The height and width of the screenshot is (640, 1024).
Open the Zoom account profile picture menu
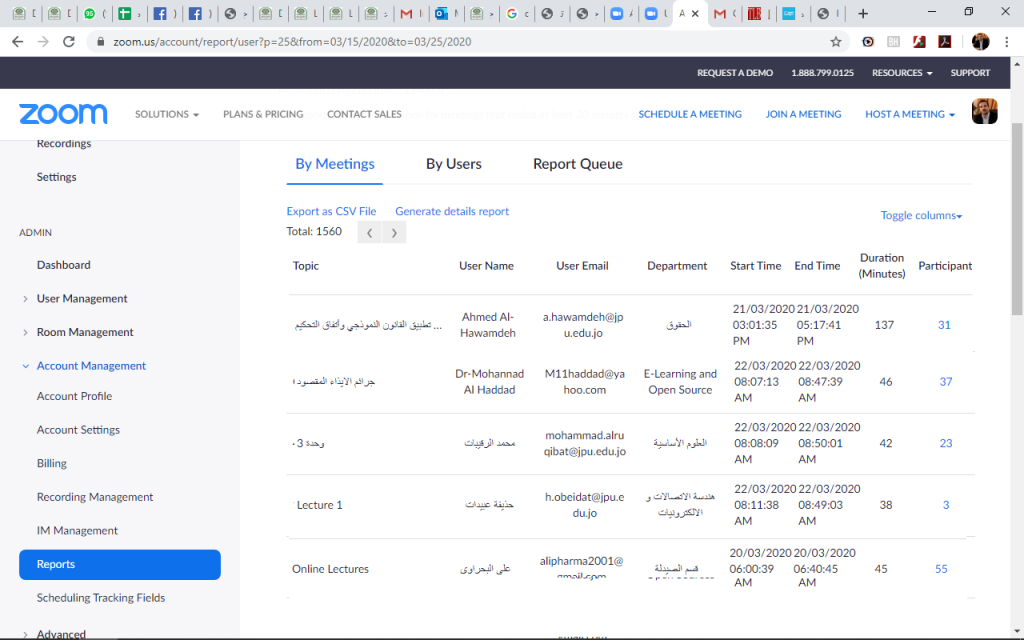(x=985, y=111)
